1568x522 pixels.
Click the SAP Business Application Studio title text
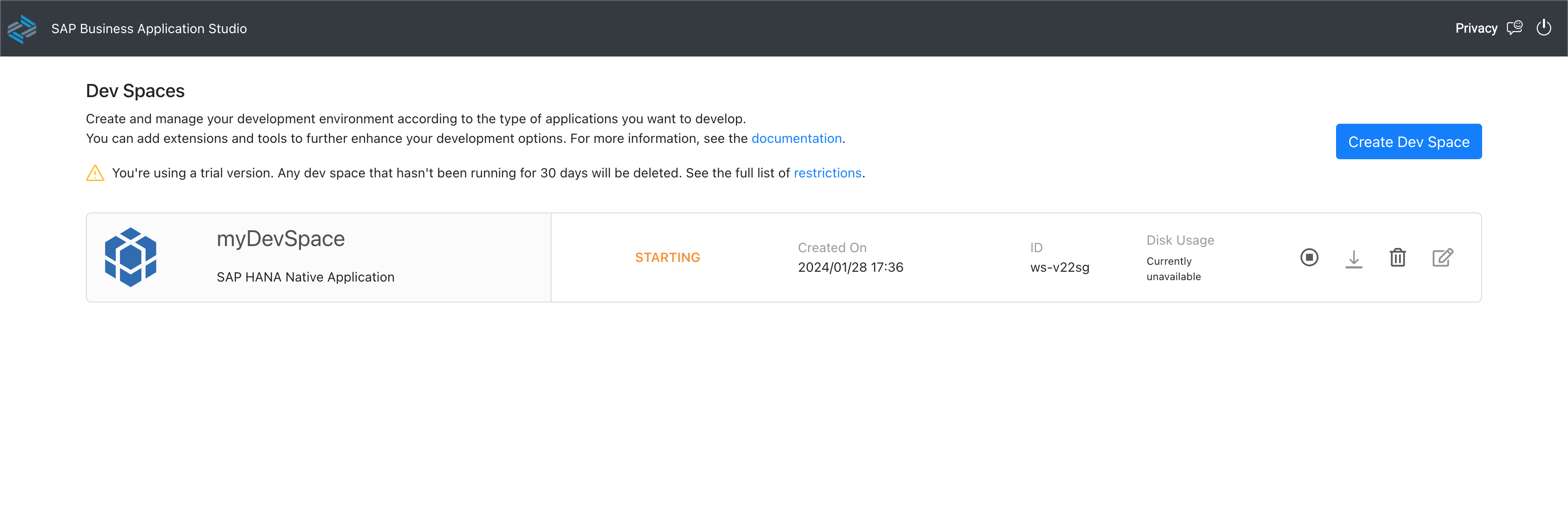coord(149,28)
